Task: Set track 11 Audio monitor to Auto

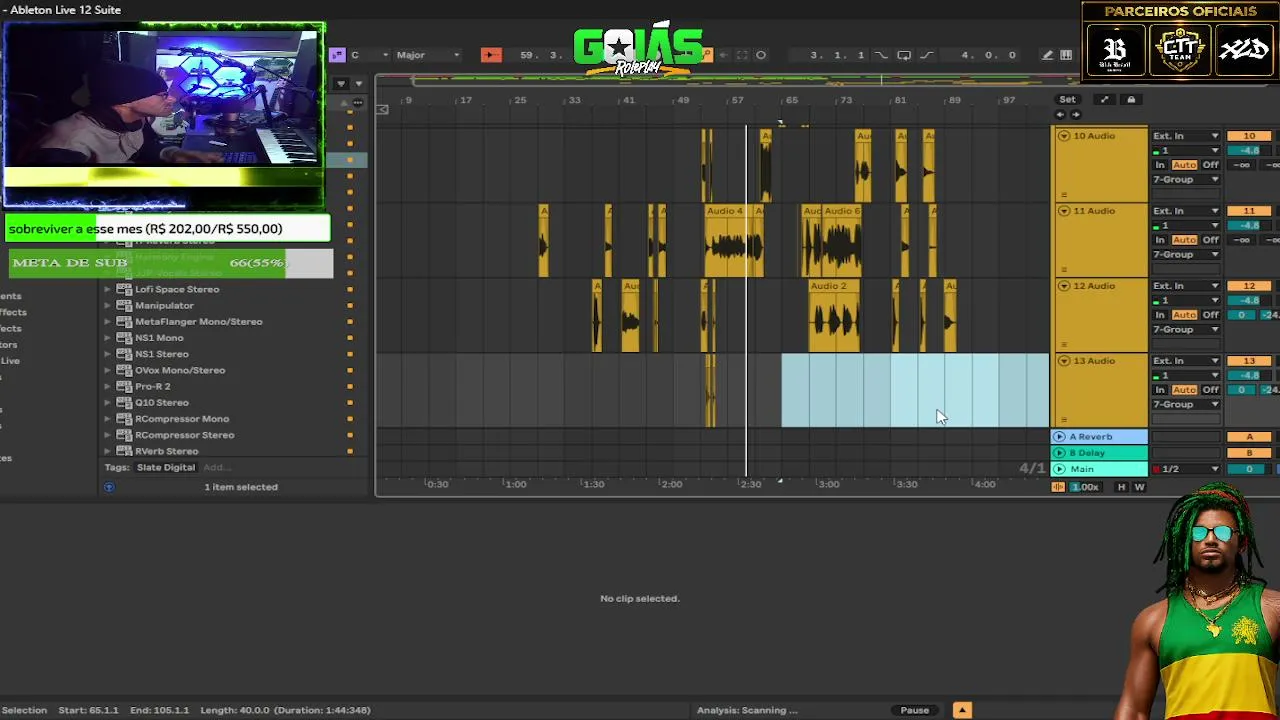Action: 1184,240
